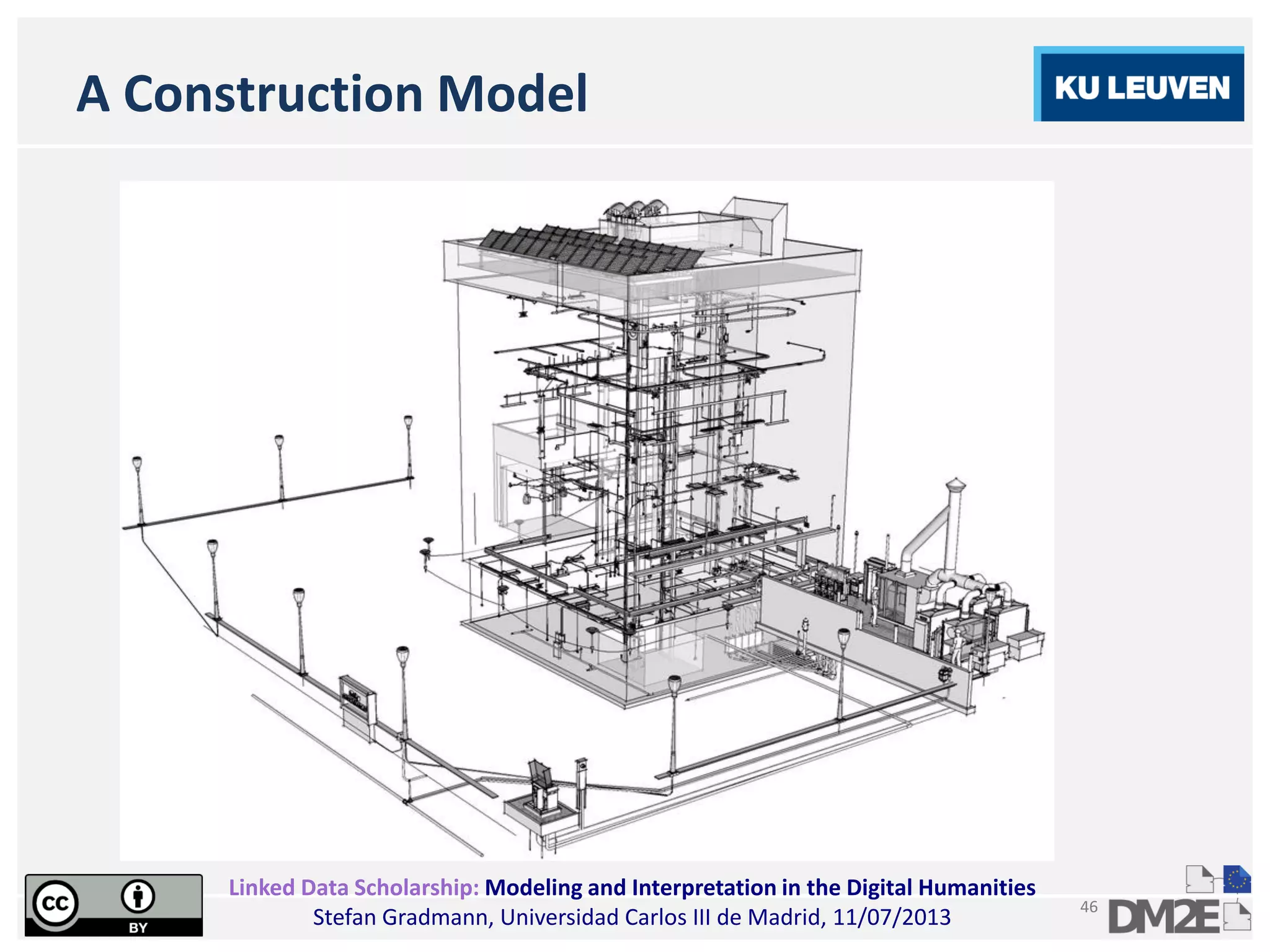Screen dimensions: 1270x952
Task: Click the BY license label
Action: (x=138, y=928)
